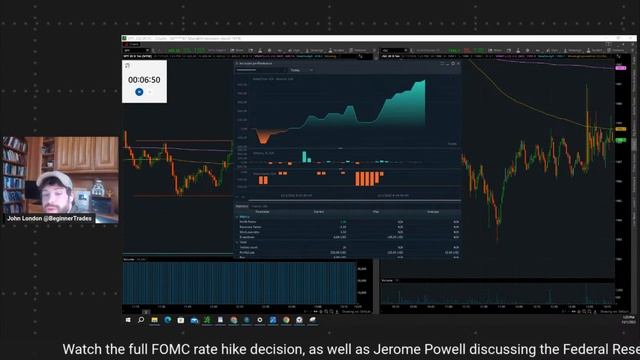Pop out the account performance panel
Viewport: 640px width, 360px height.
[442, 63]
